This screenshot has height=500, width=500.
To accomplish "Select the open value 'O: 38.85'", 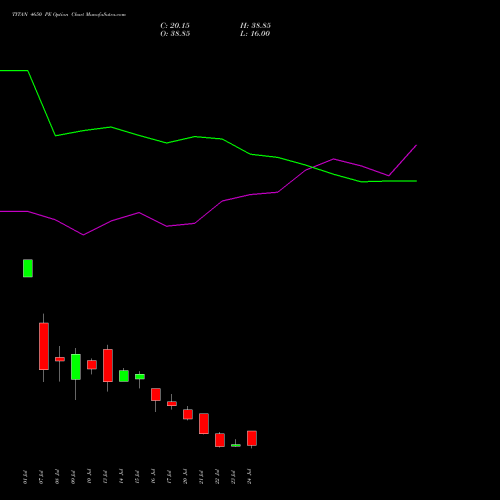I will pos(175,34).
